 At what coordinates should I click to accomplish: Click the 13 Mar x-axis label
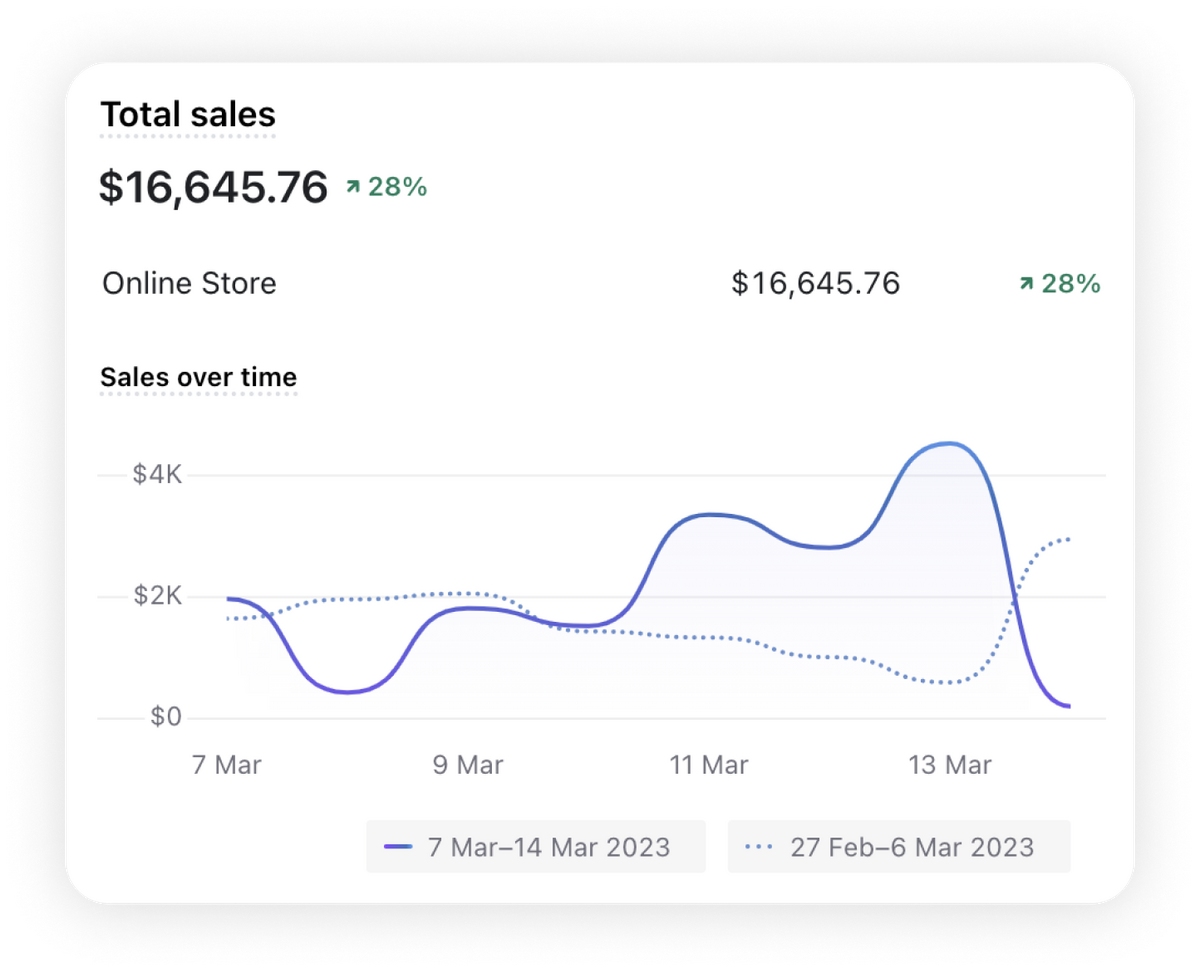[x=950, y=765]
